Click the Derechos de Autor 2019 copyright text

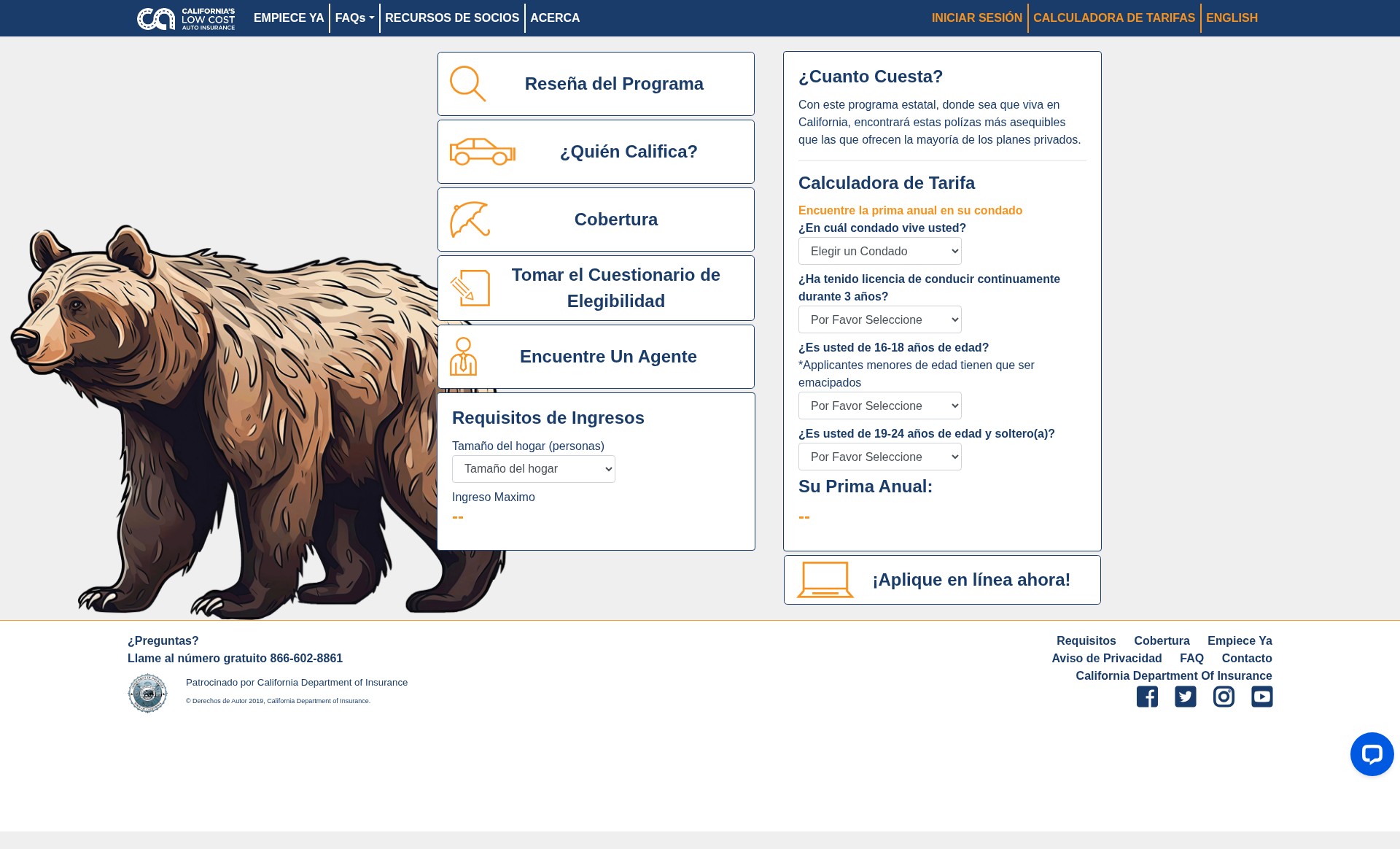(x=278, y=701)
